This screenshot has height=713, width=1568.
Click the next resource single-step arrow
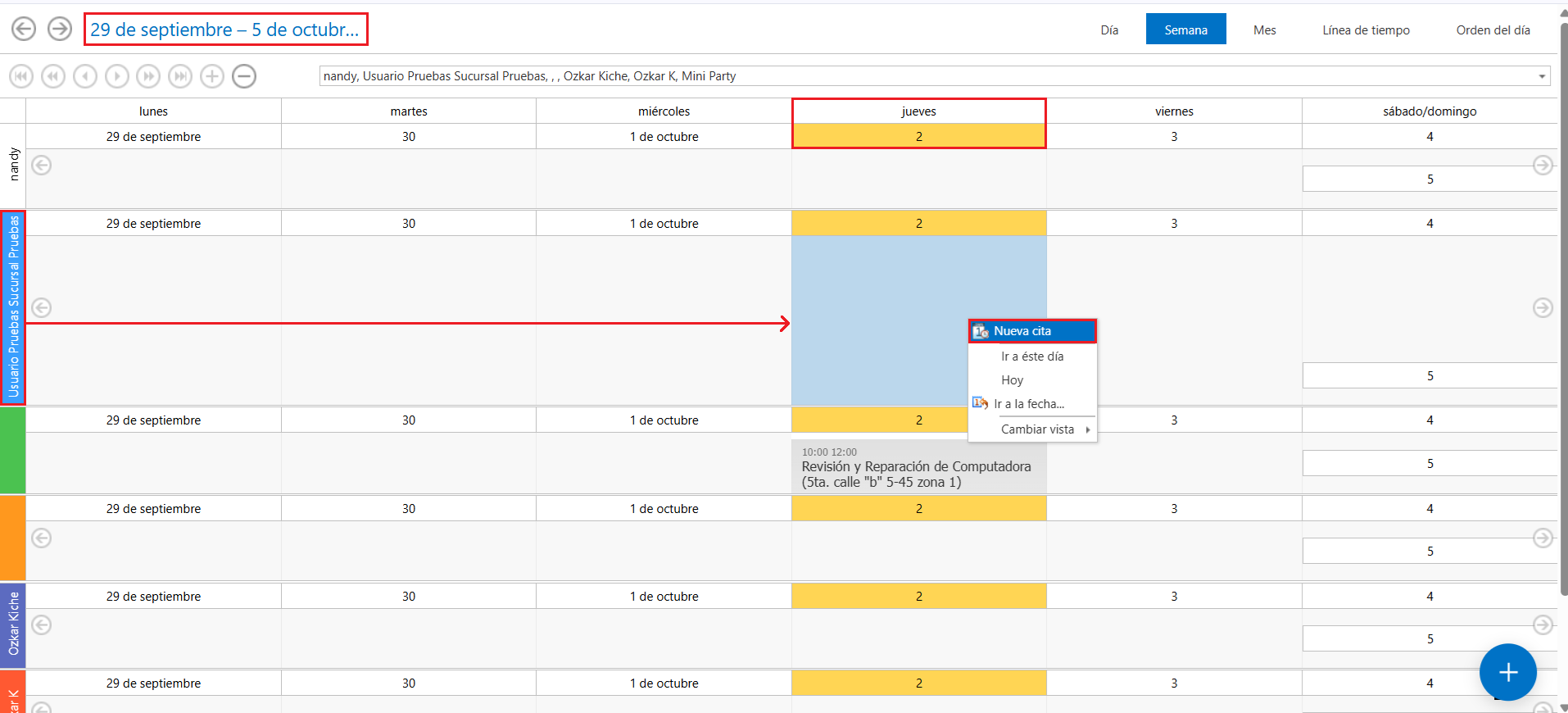[117, 76]
